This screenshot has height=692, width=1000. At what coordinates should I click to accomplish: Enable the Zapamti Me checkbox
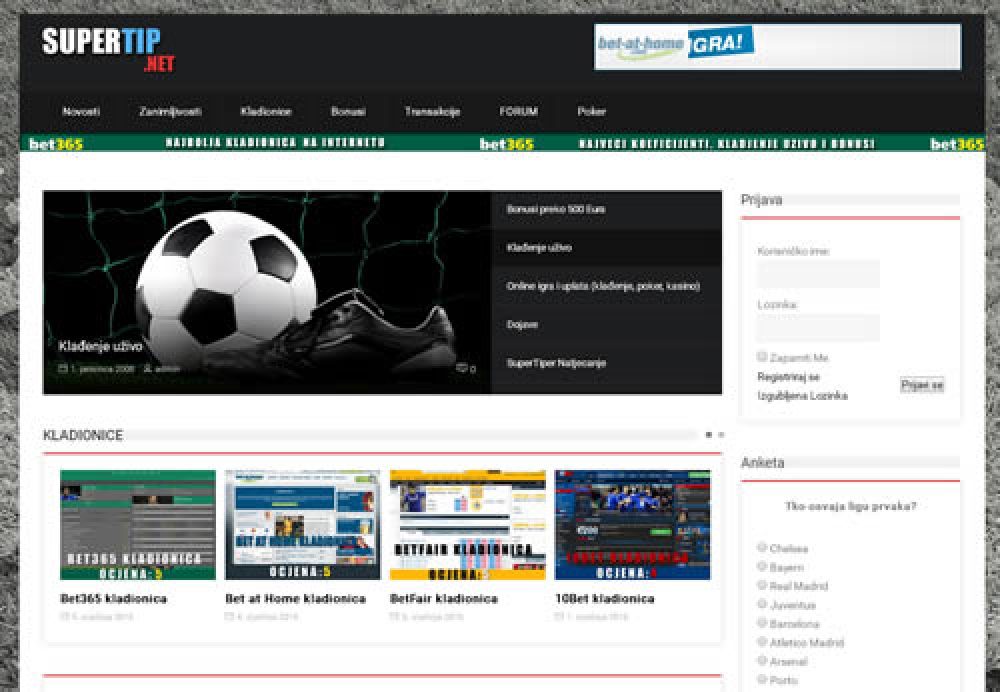[x=762, y=356]
